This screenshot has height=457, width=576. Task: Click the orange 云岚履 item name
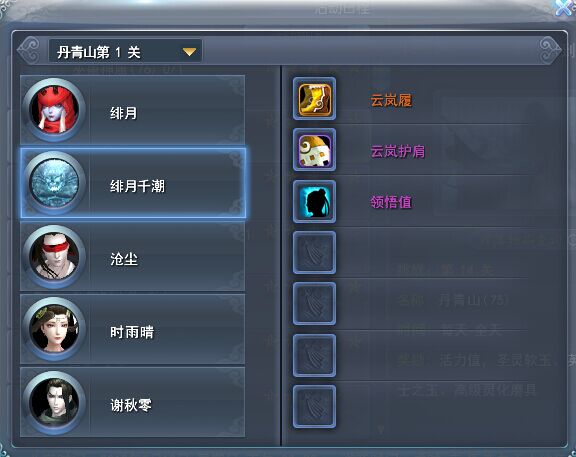391,100
